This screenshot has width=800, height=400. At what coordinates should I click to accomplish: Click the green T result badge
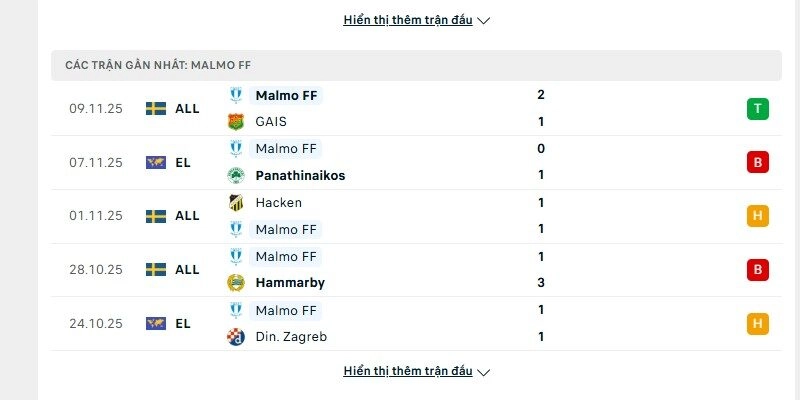coord(757,109)
